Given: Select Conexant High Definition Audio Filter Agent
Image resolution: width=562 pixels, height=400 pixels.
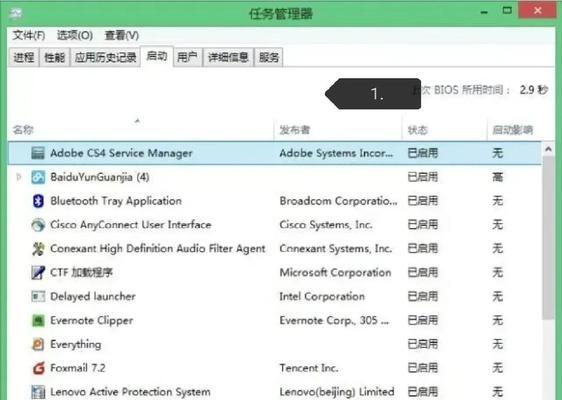Looking at the screenshot, I should click(x=158, y=249).
